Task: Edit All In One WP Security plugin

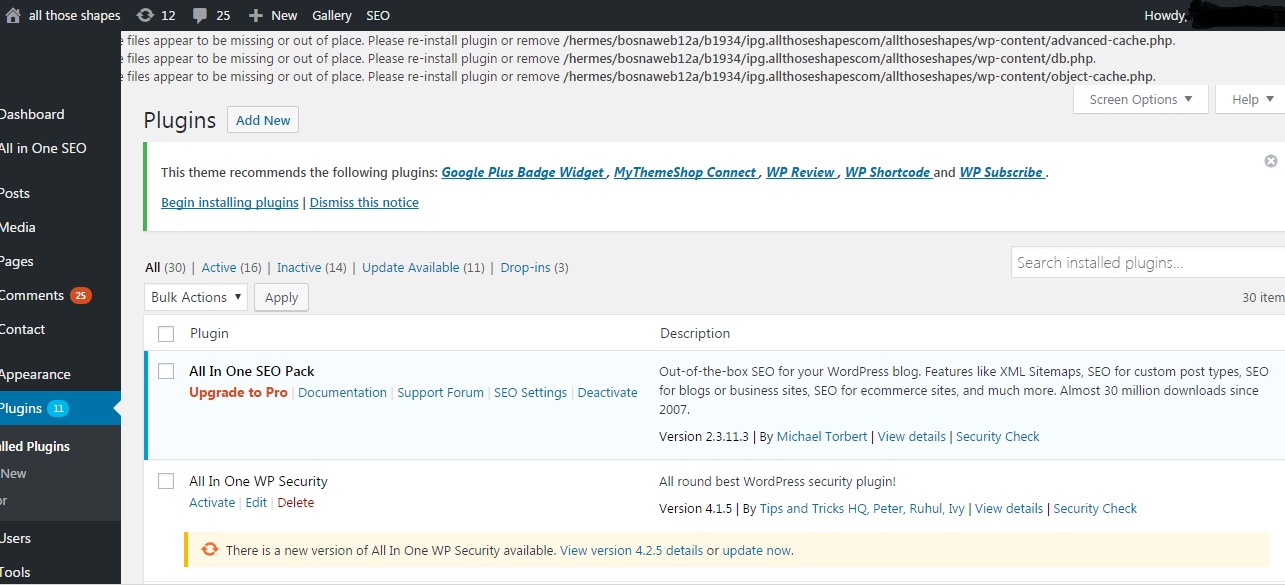Action: tap(256, 502)
